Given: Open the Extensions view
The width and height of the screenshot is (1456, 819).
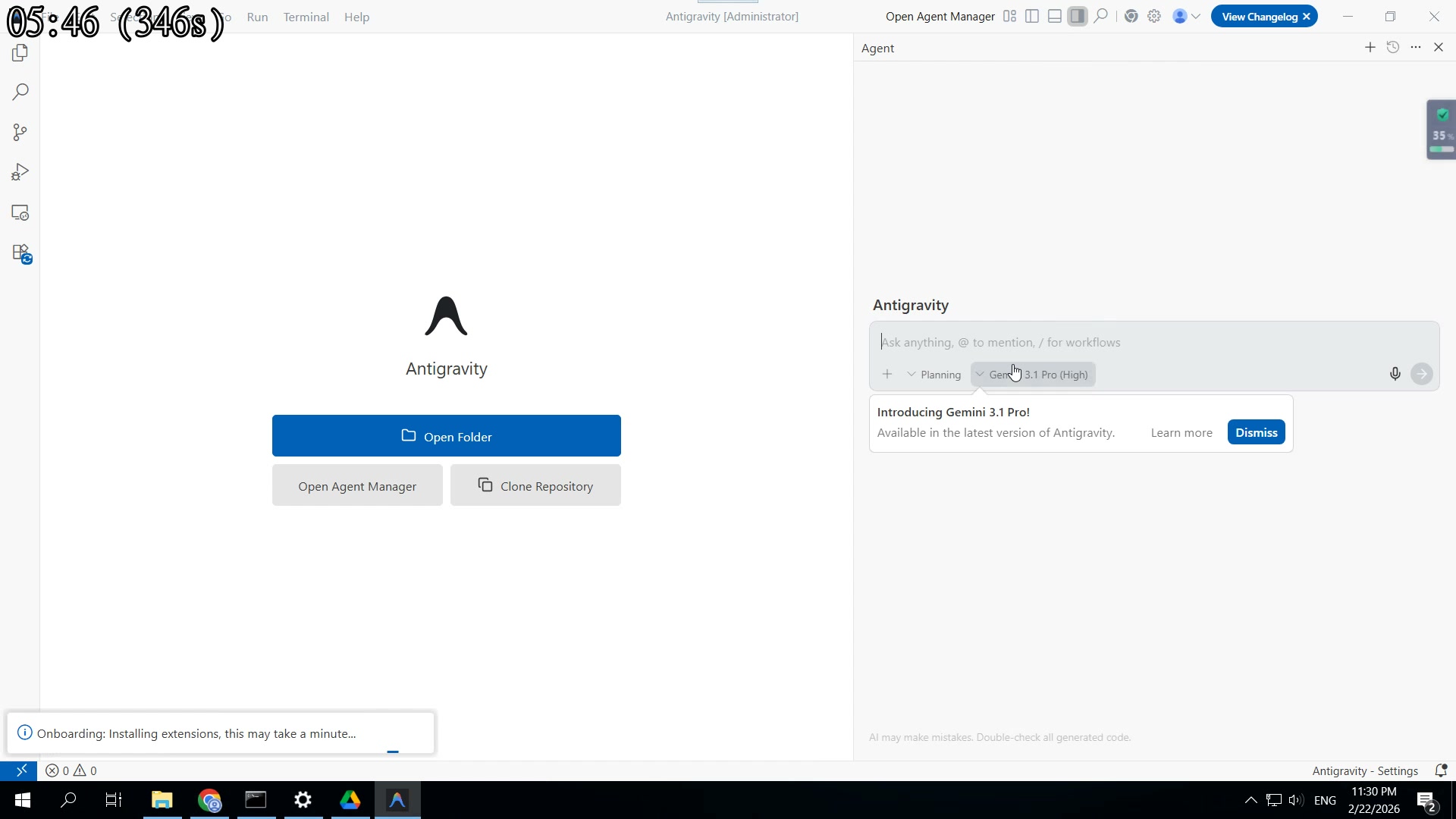Looking at the screenshot, I should tap(21, 253).
